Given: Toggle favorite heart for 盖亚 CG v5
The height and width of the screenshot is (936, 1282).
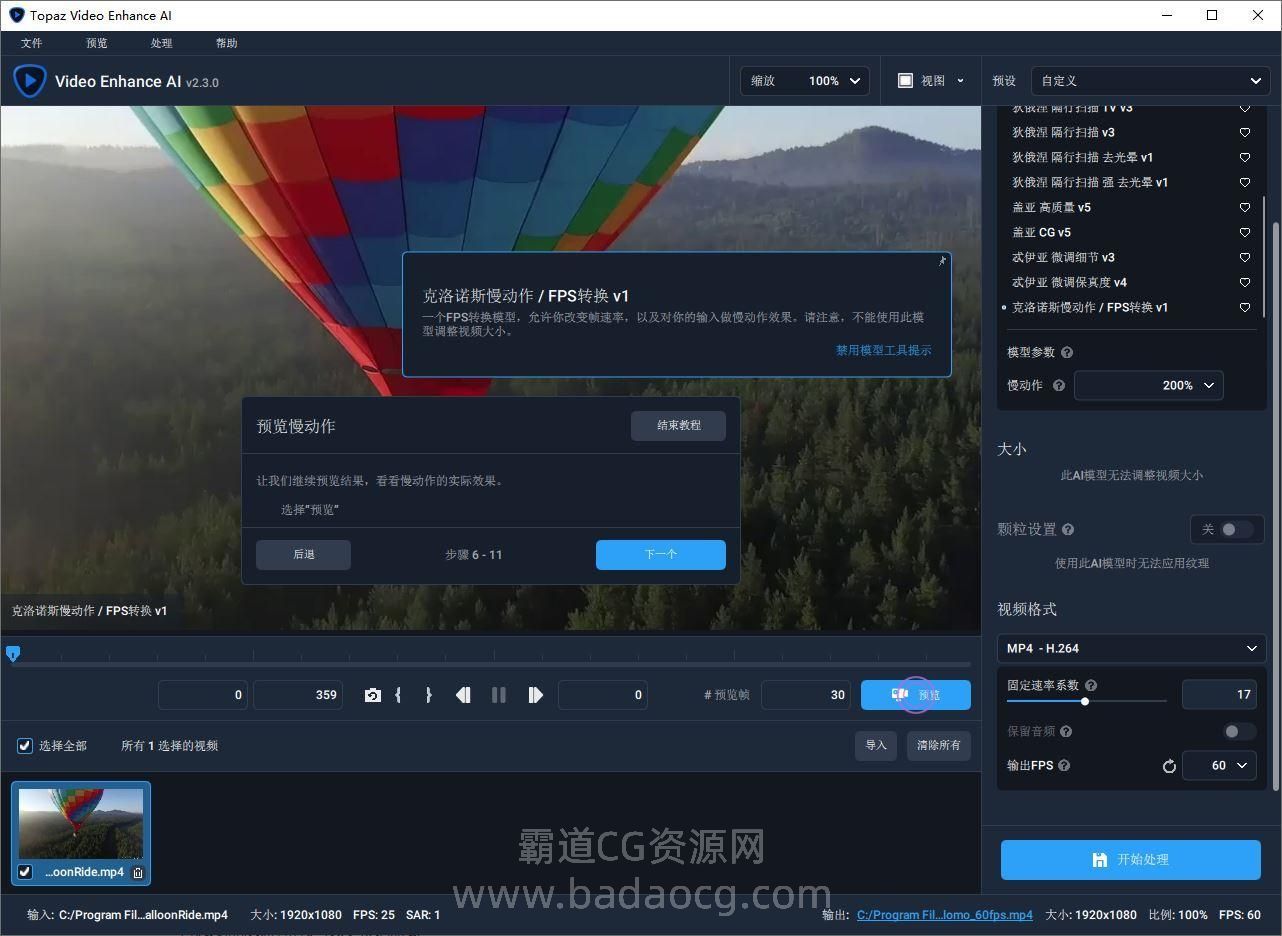Looking at the screenshot, I should [1245, 232].
